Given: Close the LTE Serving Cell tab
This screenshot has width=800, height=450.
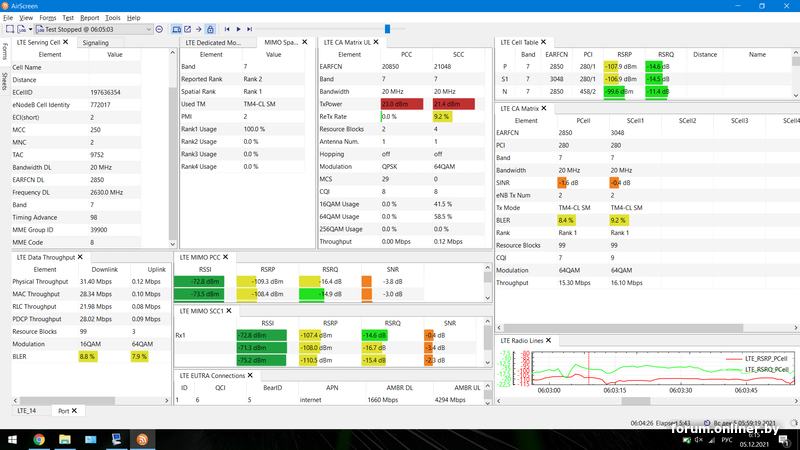Looking at the screenshot, I should [66, 43].
